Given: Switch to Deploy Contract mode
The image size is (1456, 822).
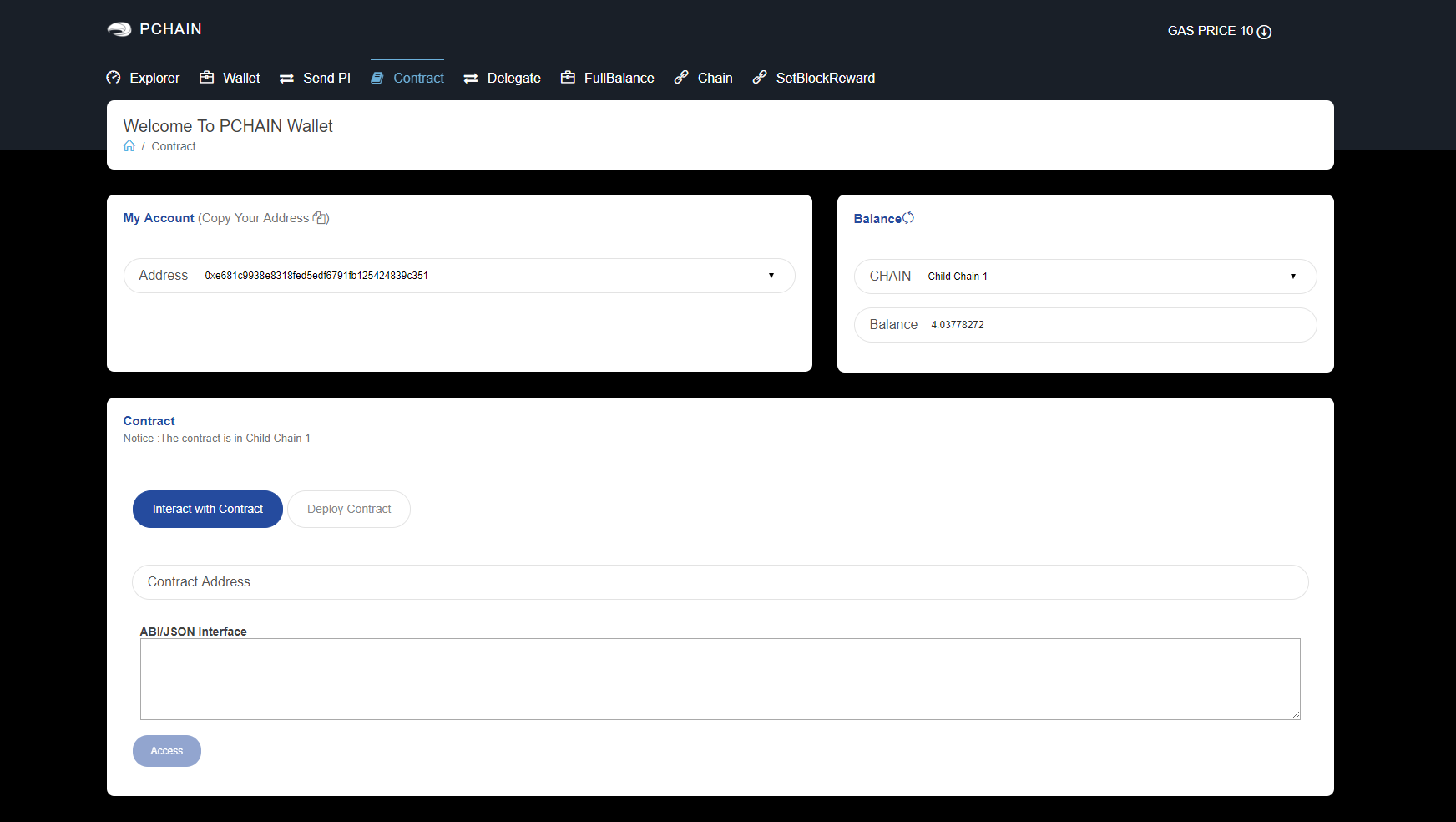Looking at the screenshot, I should tap(349, 509).
